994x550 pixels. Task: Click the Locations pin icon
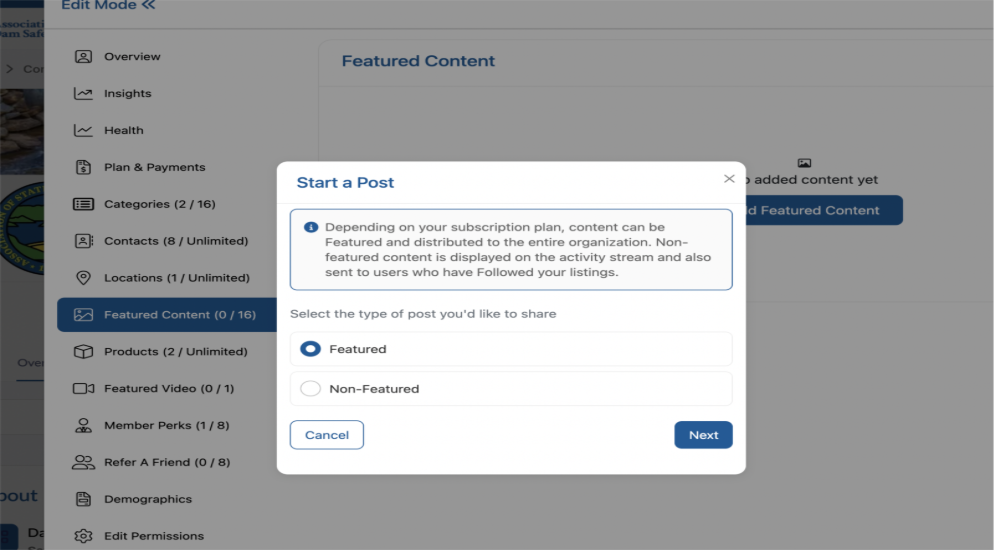[84, 278]
